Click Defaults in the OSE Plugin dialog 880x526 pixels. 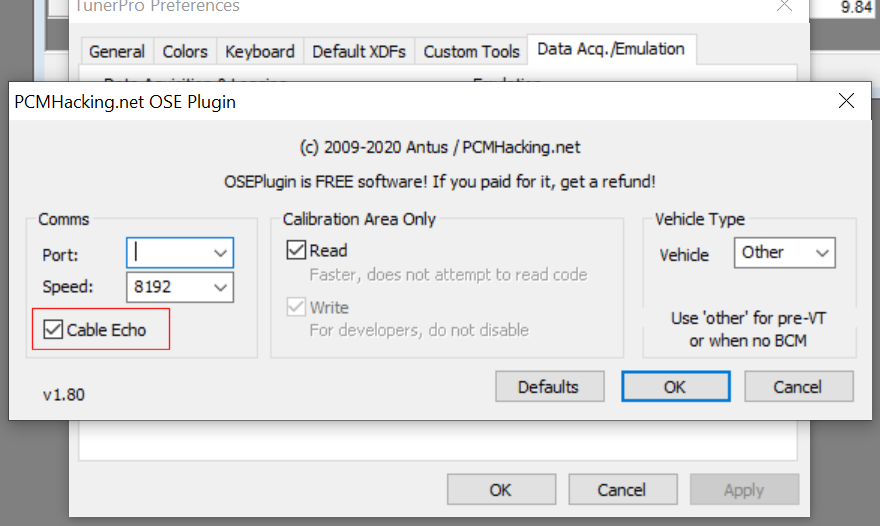(x=549, y=386)
